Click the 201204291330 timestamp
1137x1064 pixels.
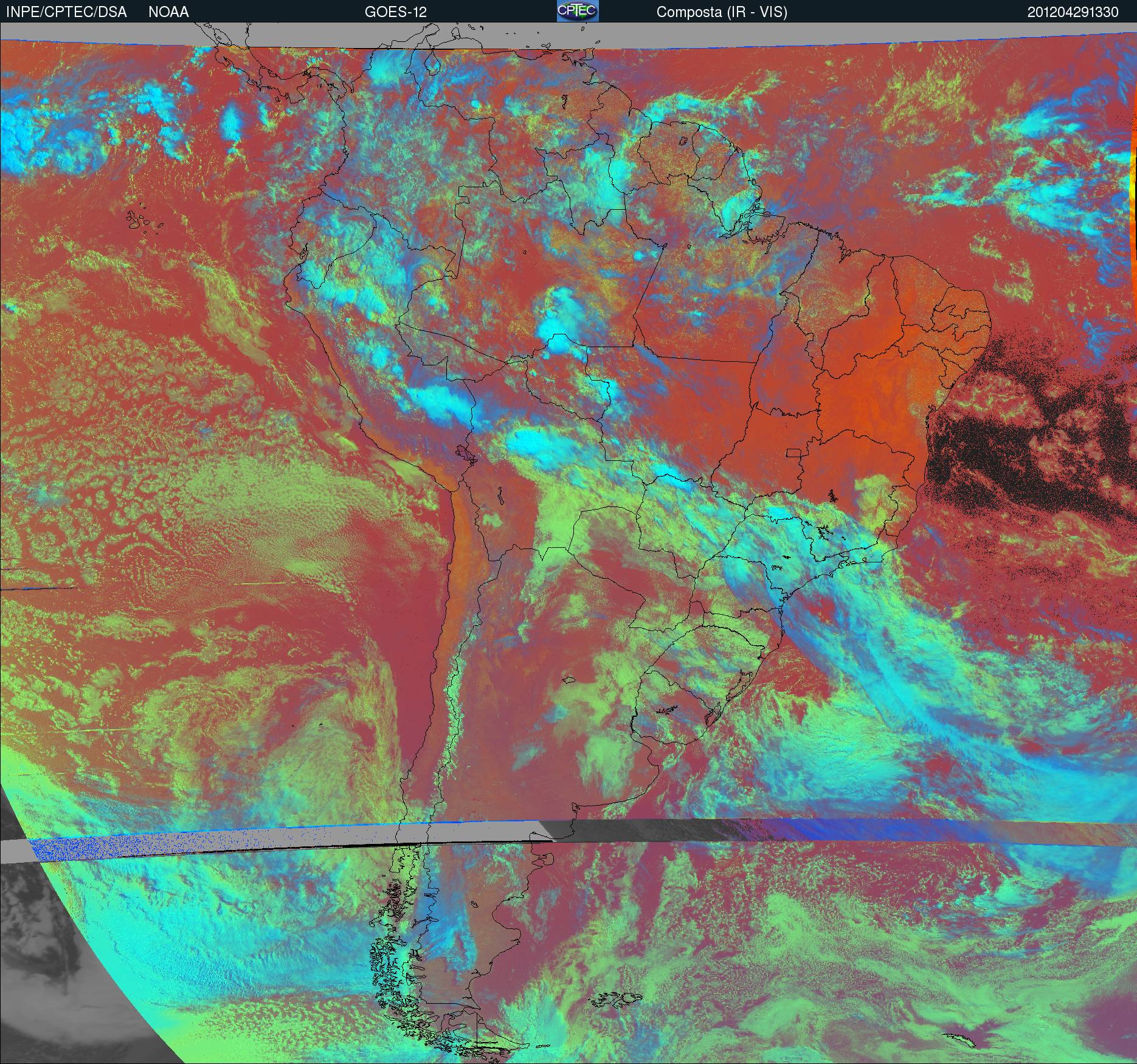click(x=1073, y=12)
